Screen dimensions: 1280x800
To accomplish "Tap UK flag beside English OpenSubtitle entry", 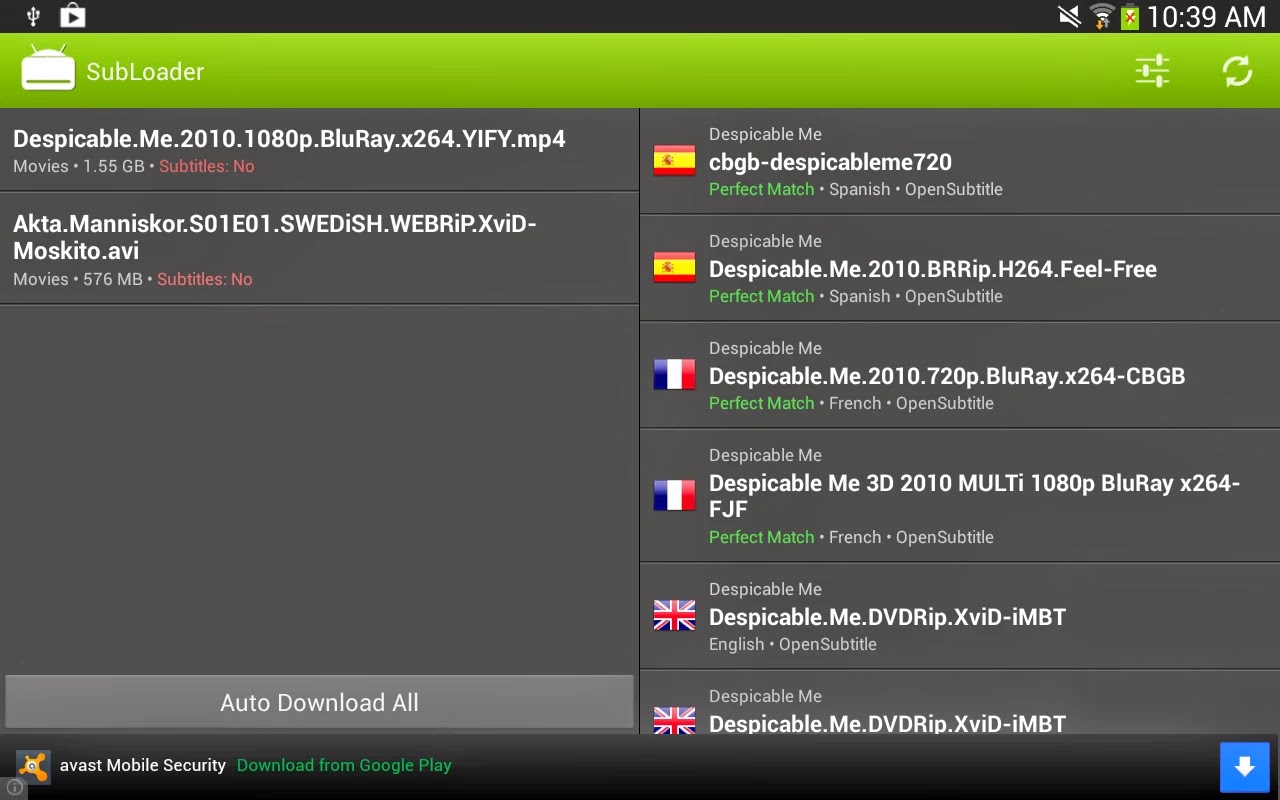I will click(x=674, y=616).
